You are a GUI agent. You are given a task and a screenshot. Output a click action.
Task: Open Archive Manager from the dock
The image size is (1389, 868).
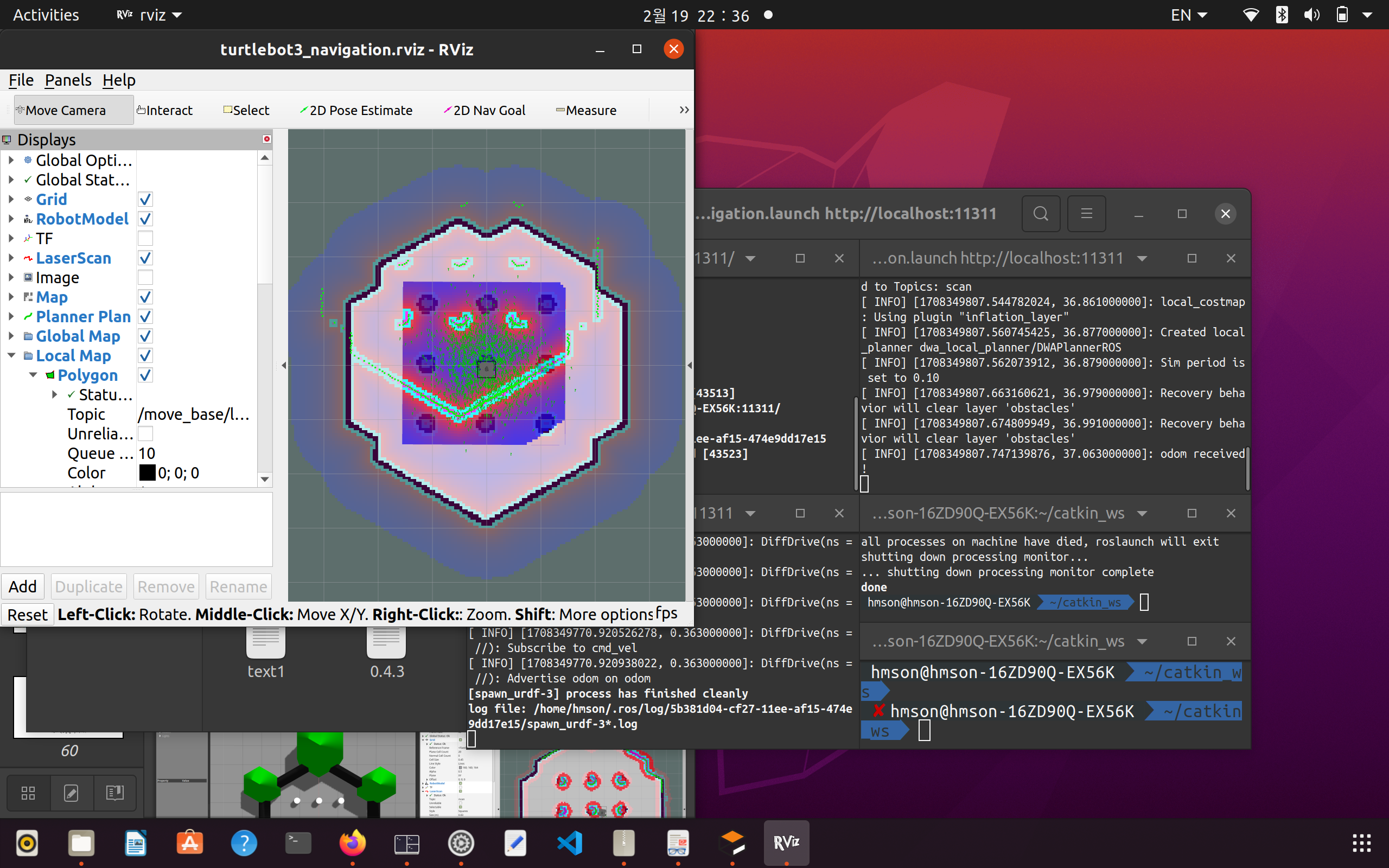(624, 843)
